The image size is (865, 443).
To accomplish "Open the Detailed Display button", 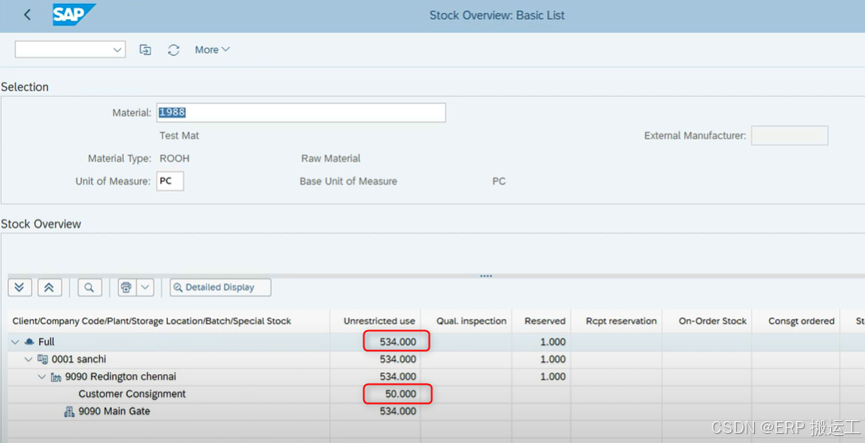I will (220, 287).
